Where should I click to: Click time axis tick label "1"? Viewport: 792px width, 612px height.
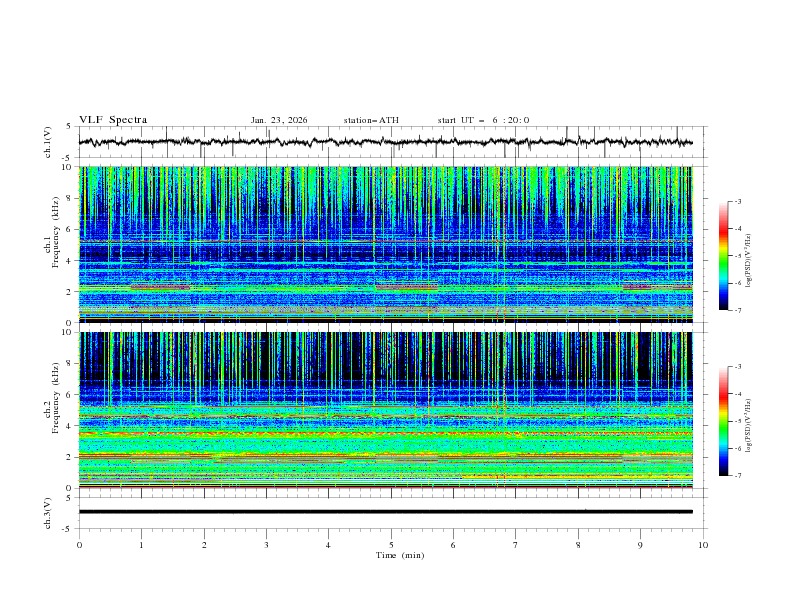coord(141,545)
